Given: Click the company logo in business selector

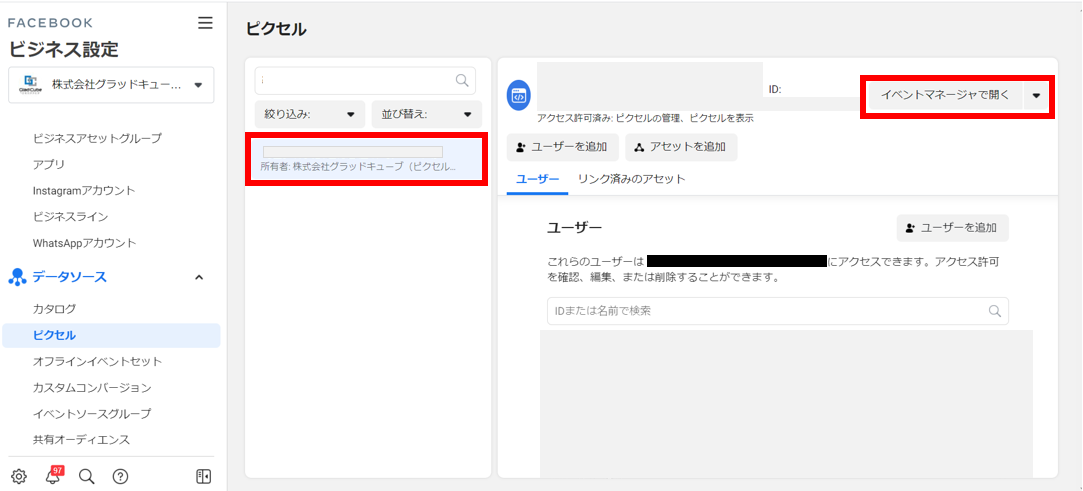Looking at the screenshot, I should (x=32, y=85).
